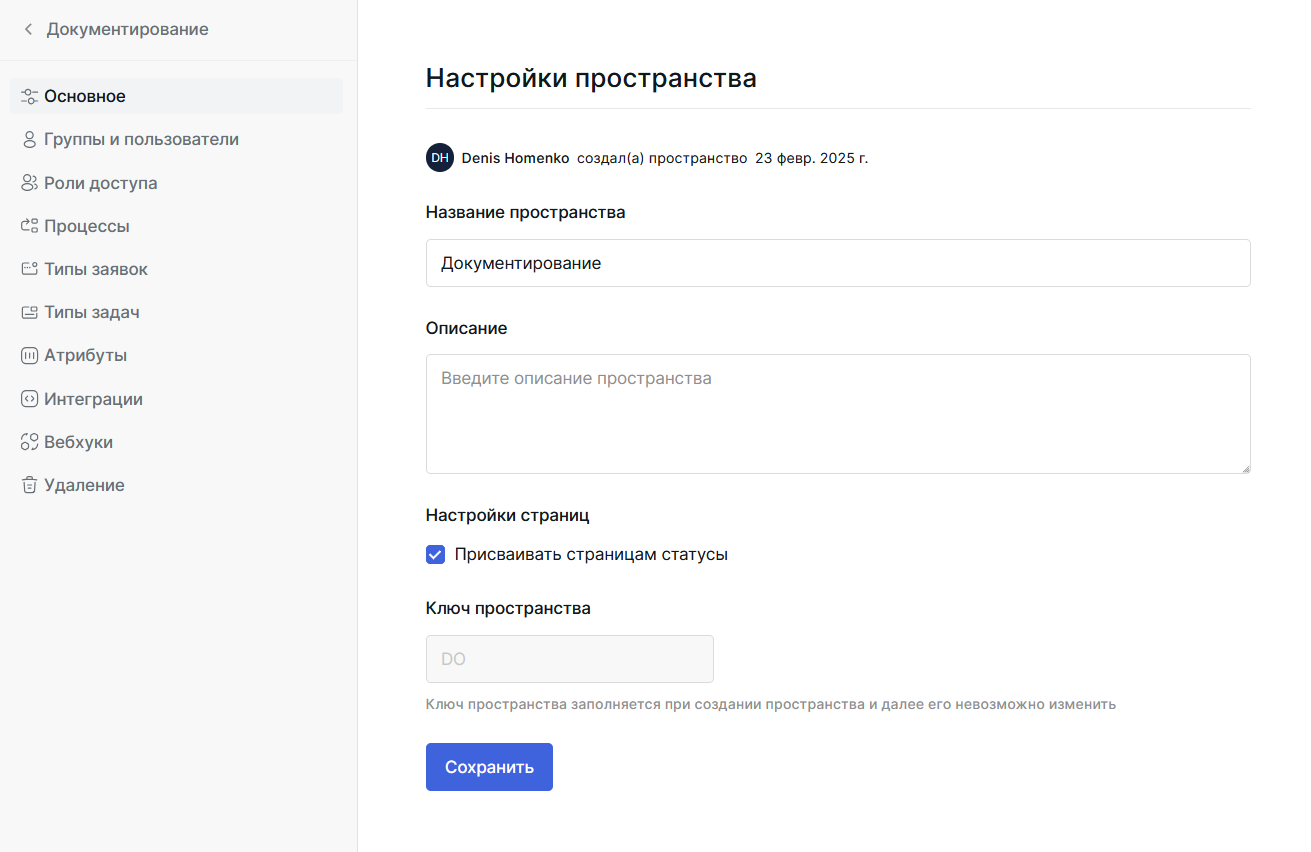This screenshot has width=1311, height=852.
Task: Click the Основное settings icon
Action: pyautogui.click(x=27, y=95)
